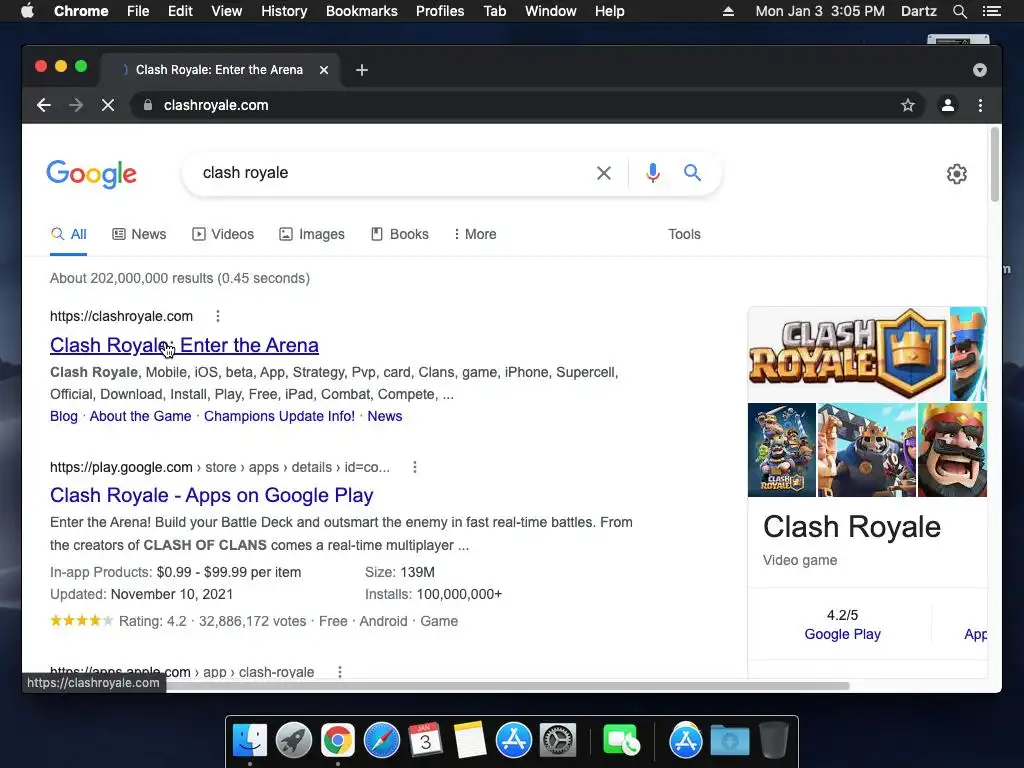The width and height of the screenshot is (1024, 768).
Task: Click the vertical page scrollbar
Action: (995, 165)
